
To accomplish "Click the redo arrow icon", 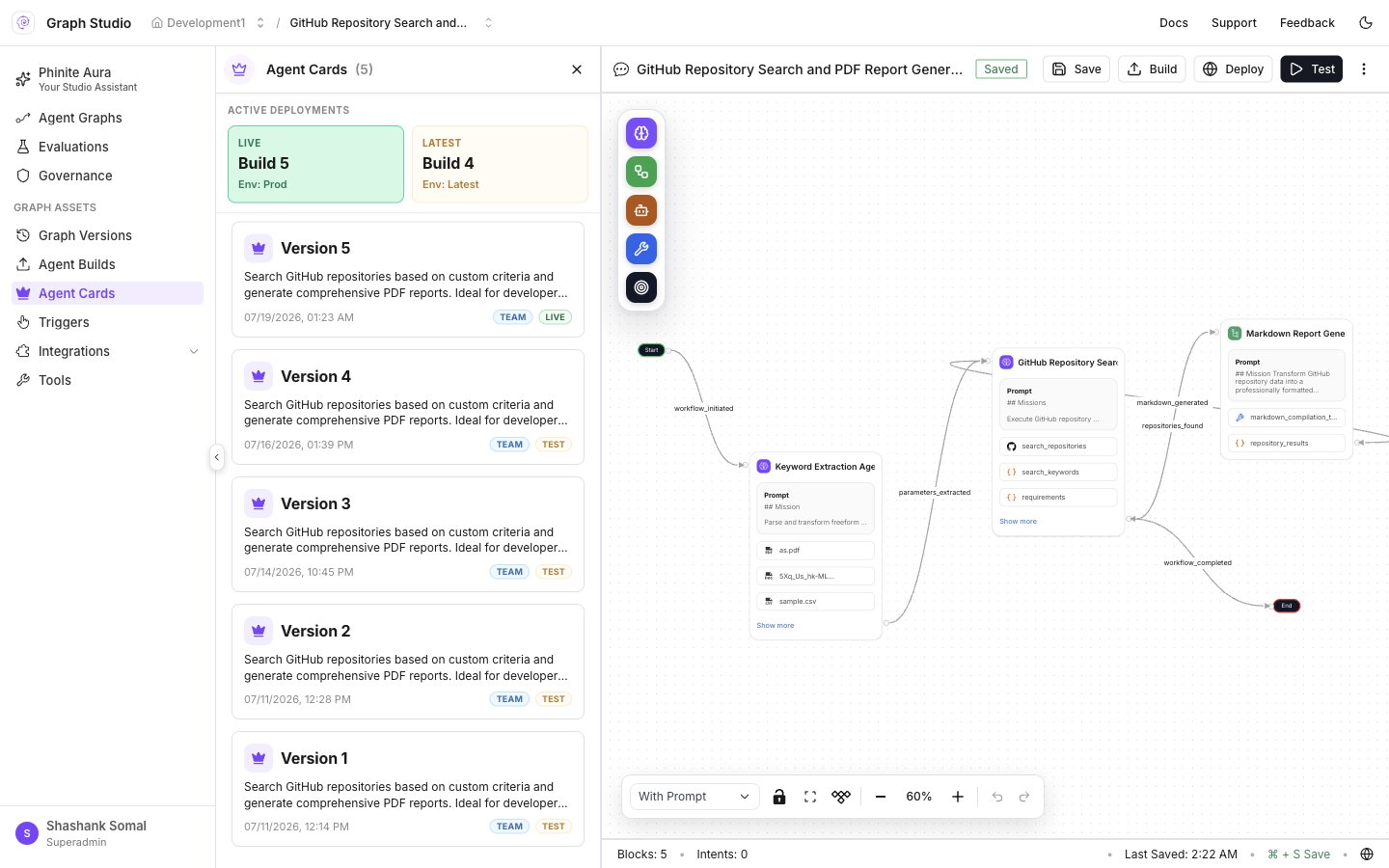I will point(1024,797).
